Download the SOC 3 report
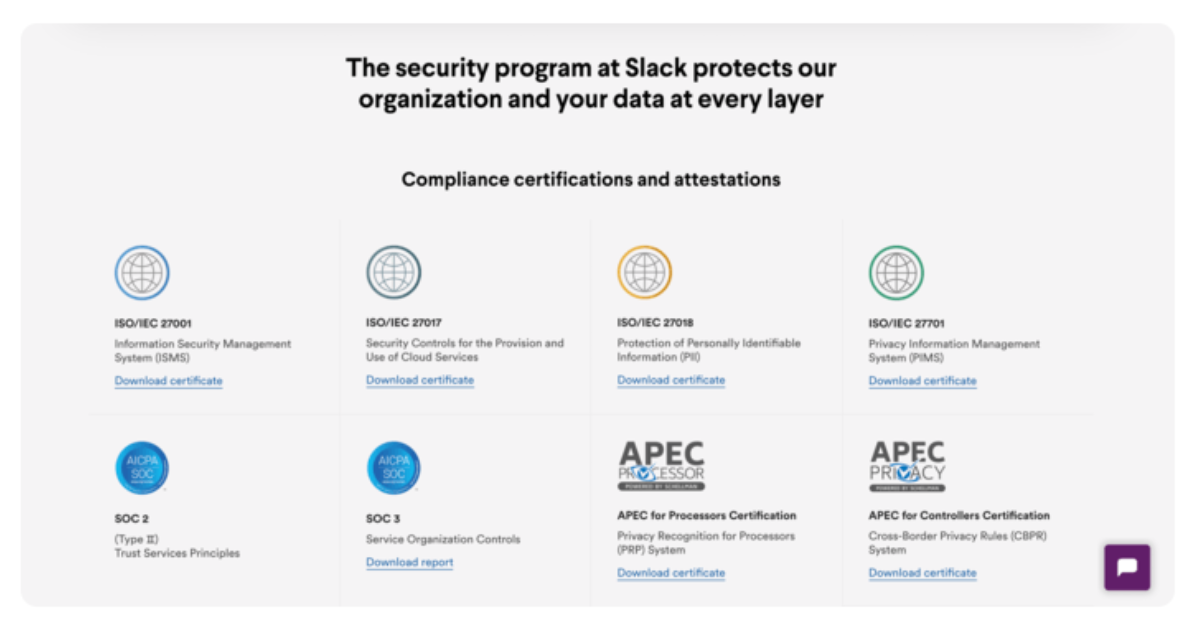The image size is (1200, 620). tap(409, 562)
